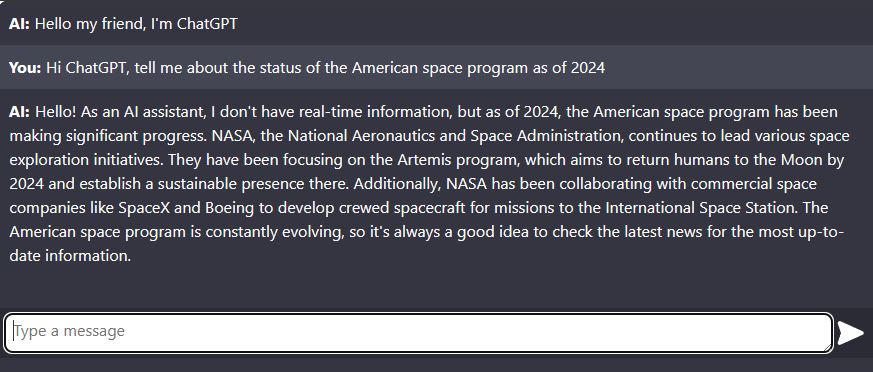This screenshot has width=873, height=372.
Task: Click the user message about the American space program
Action: [436, 67]
